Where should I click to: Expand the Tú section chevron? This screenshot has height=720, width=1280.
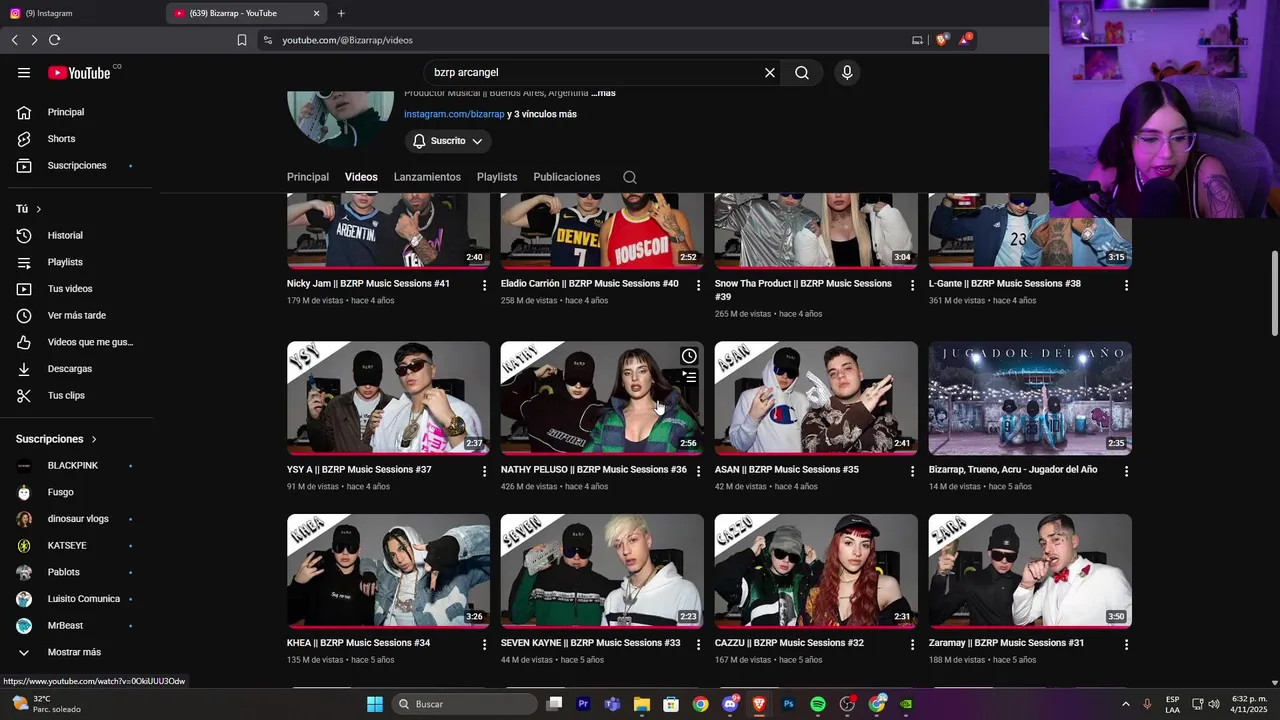click(x=38, y=209)
